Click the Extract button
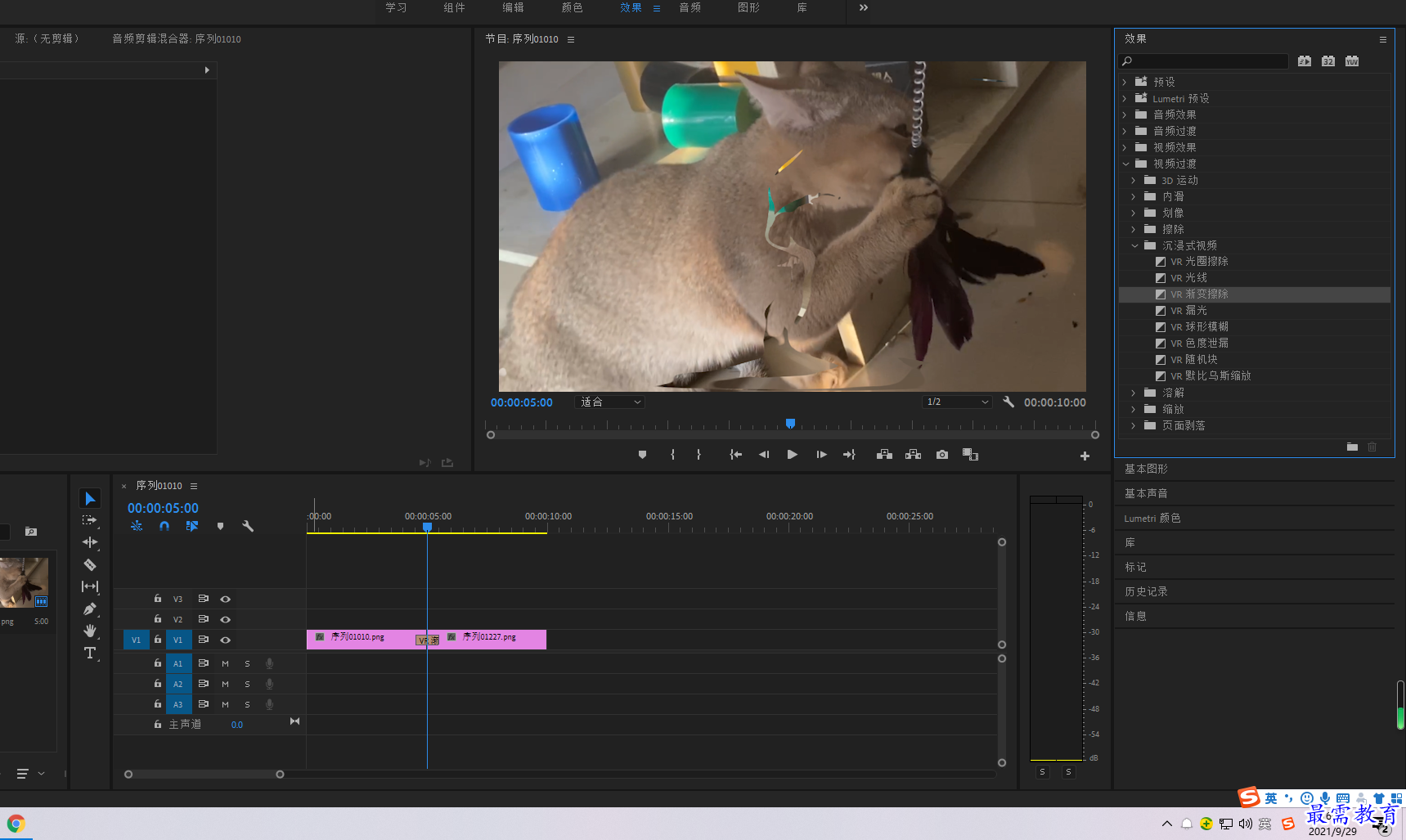 [913, 455]
